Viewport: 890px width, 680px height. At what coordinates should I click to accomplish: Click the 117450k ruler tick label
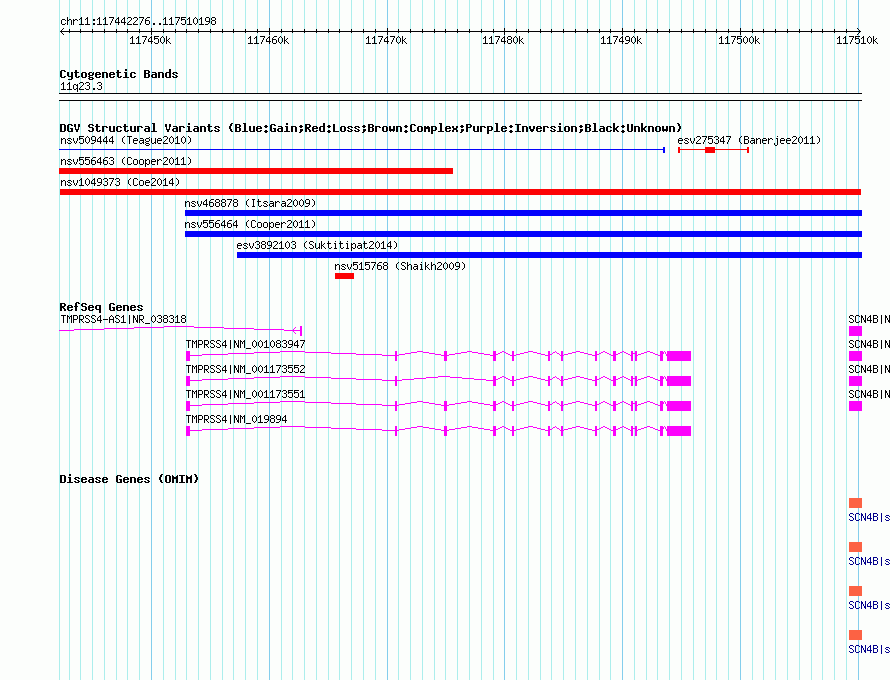coord(150,40)
